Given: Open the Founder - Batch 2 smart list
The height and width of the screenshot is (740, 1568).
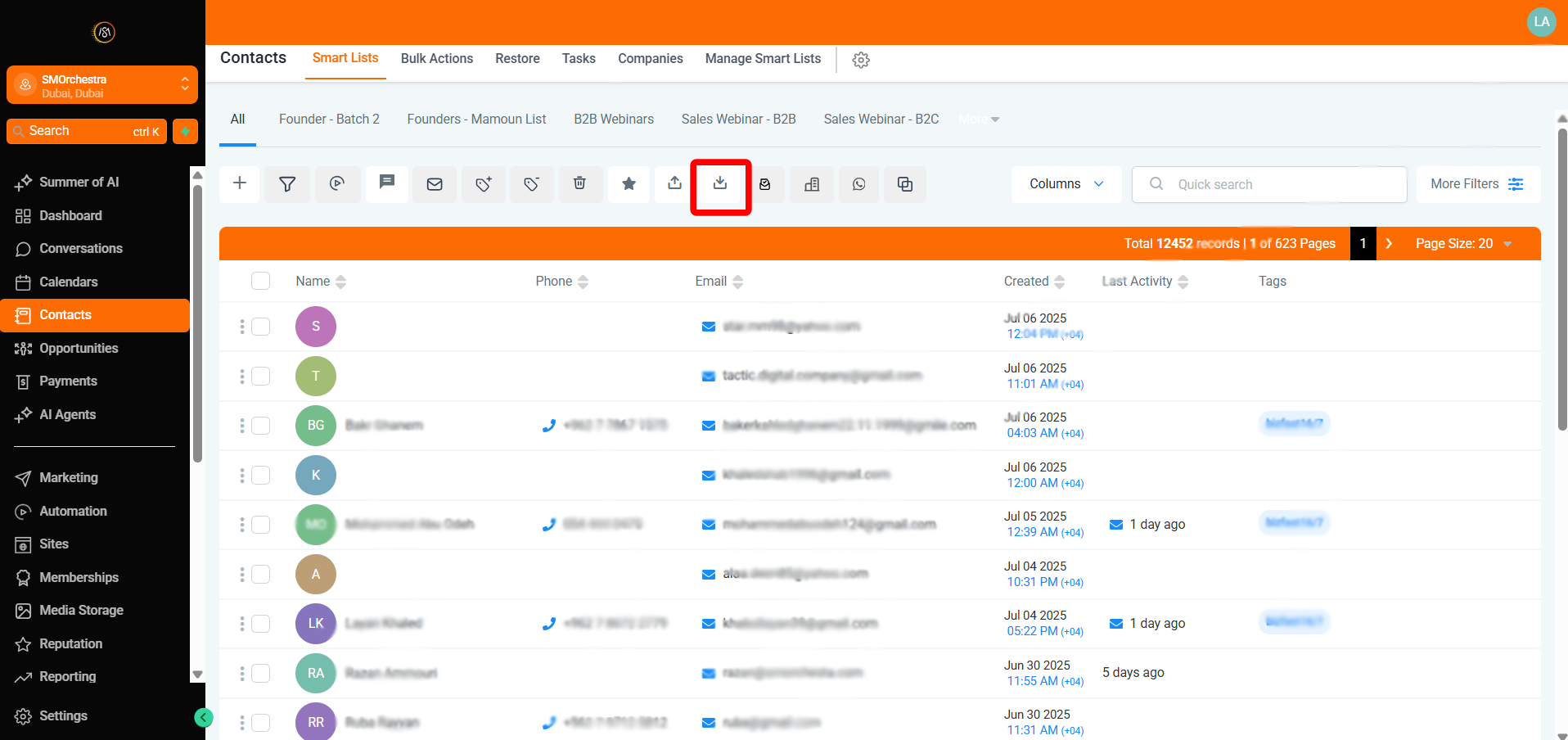Looking at the screenshot, I should click(329, 119).
